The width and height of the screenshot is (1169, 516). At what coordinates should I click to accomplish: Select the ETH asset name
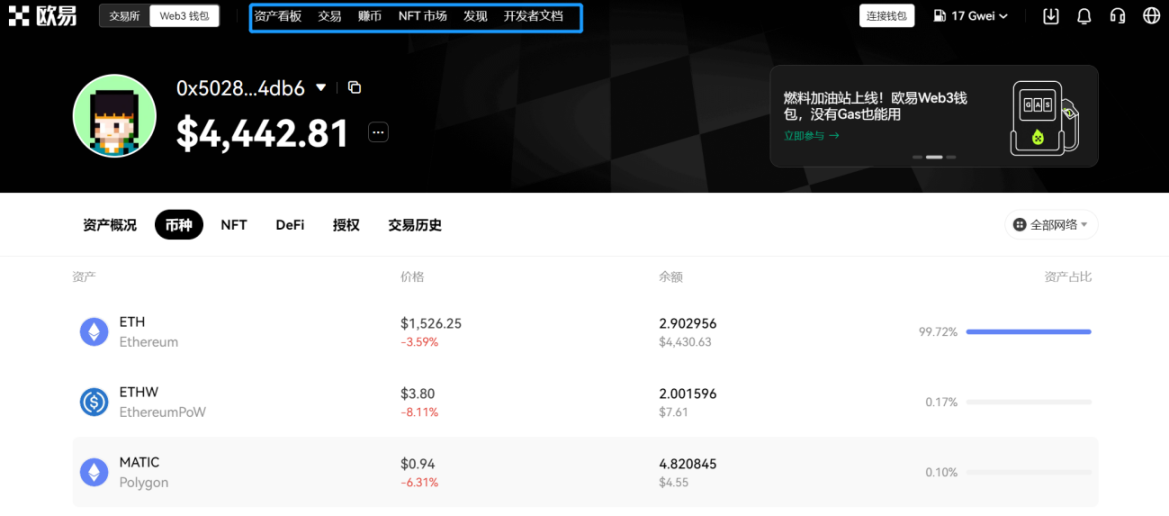(132, 322)
